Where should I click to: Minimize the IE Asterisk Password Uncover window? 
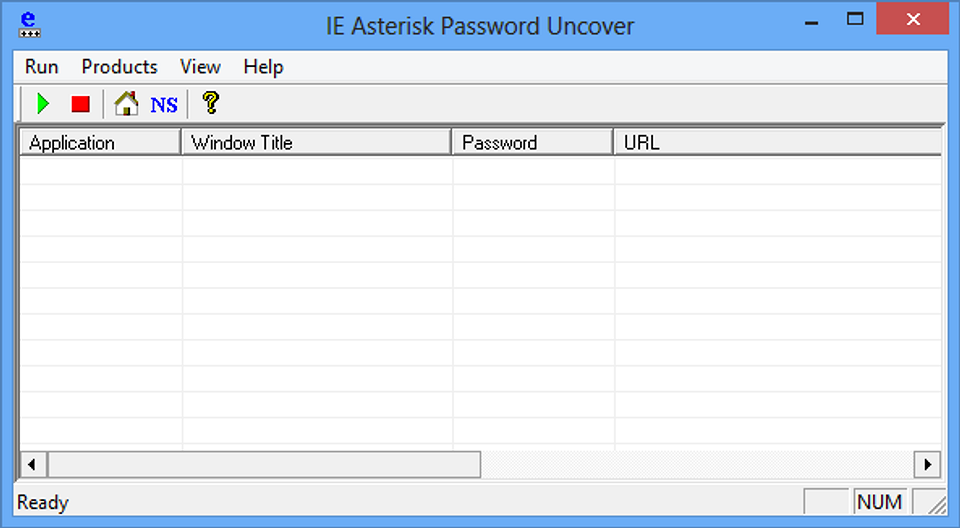coord(812,20)
